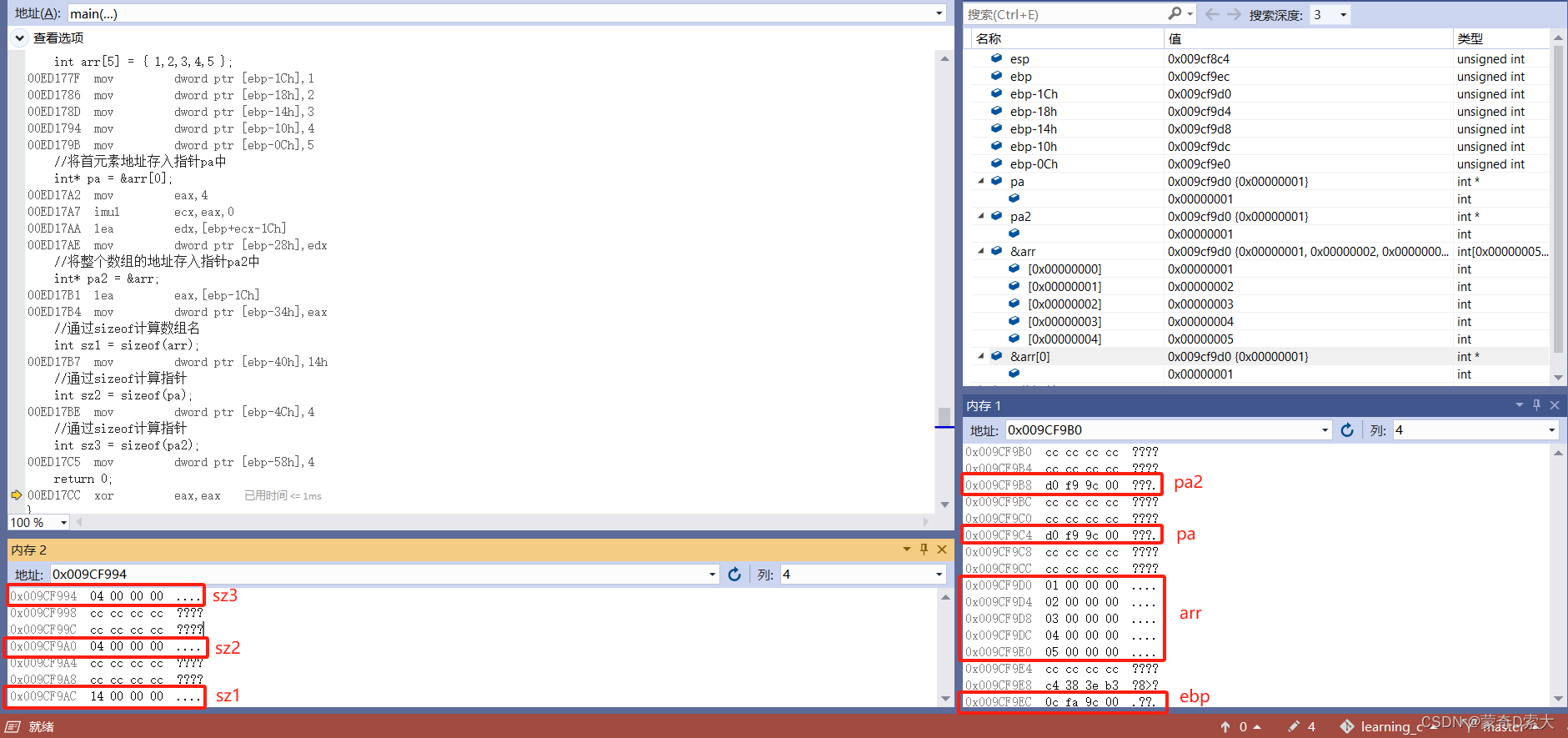Click the 内存 1 panel title

click(x=984, y=405)
